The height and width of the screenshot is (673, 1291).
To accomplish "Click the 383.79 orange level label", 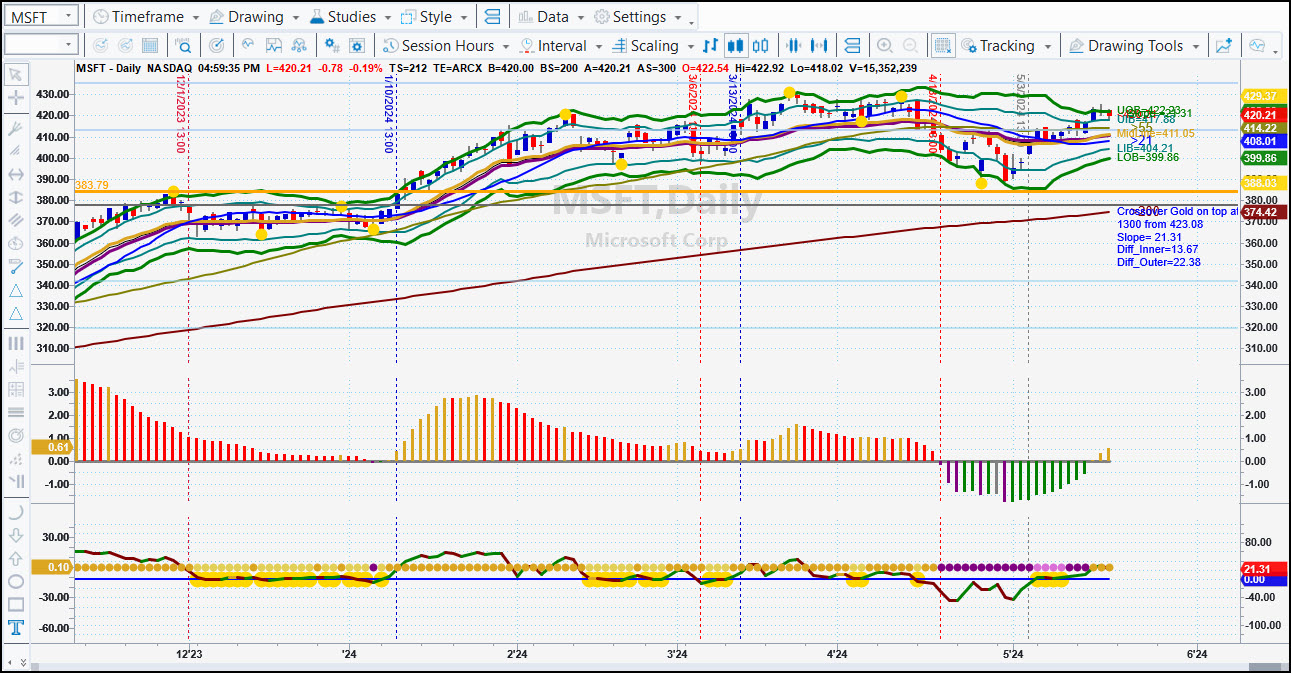I will coord(91,186).
